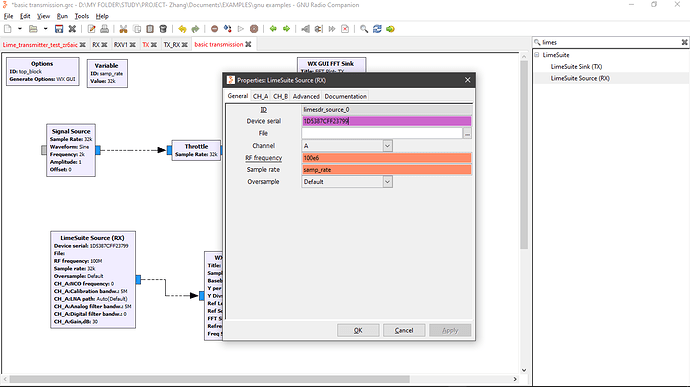Rotate block counterclockwise with green left arrow
690x387 pixels.
tap(273, 29)
